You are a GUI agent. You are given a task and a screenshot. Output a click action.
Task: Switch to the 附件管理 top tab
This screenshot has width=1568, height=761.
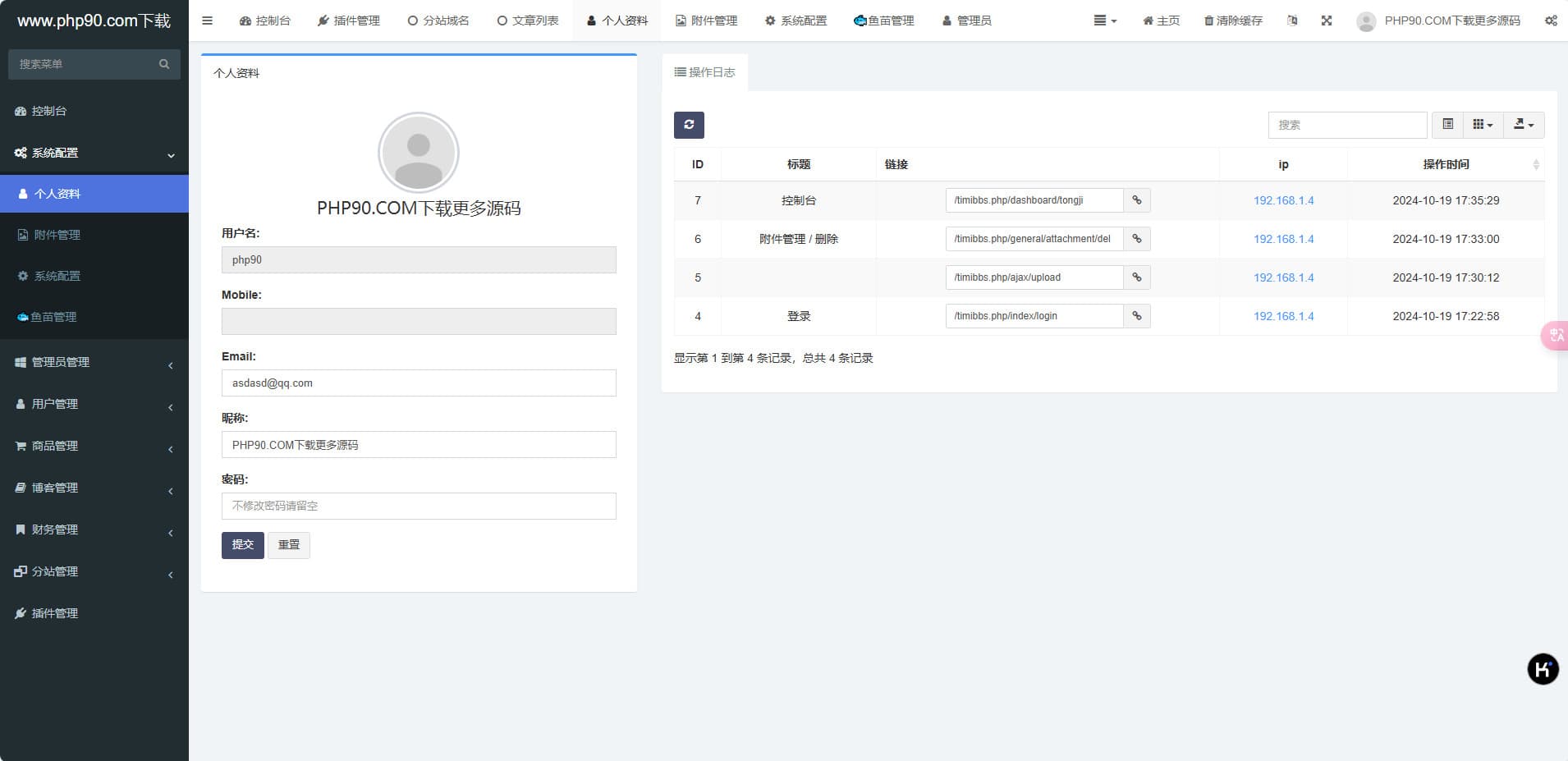point(706,21)
